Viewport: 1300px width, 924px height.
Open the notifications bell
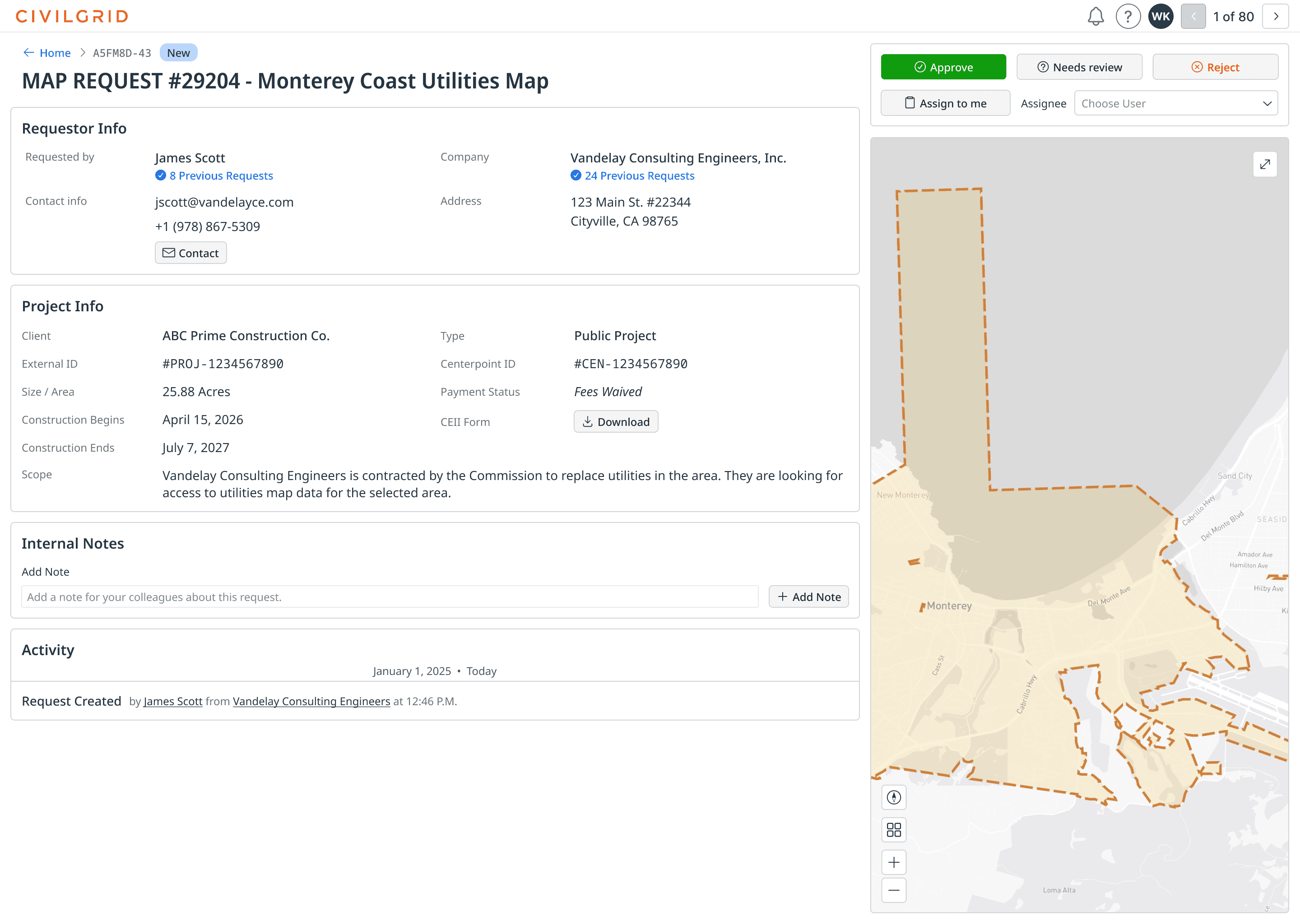click(x=1095, y=17)
